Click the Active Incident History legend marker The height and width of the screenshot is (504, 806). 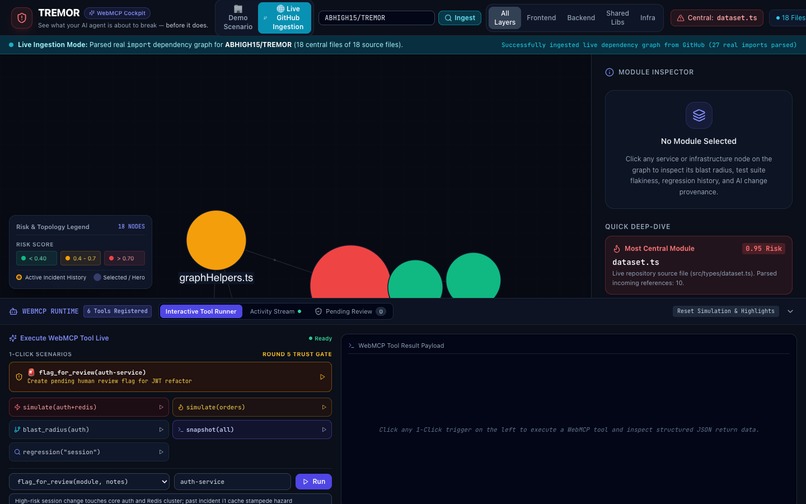tap(19, 277)
